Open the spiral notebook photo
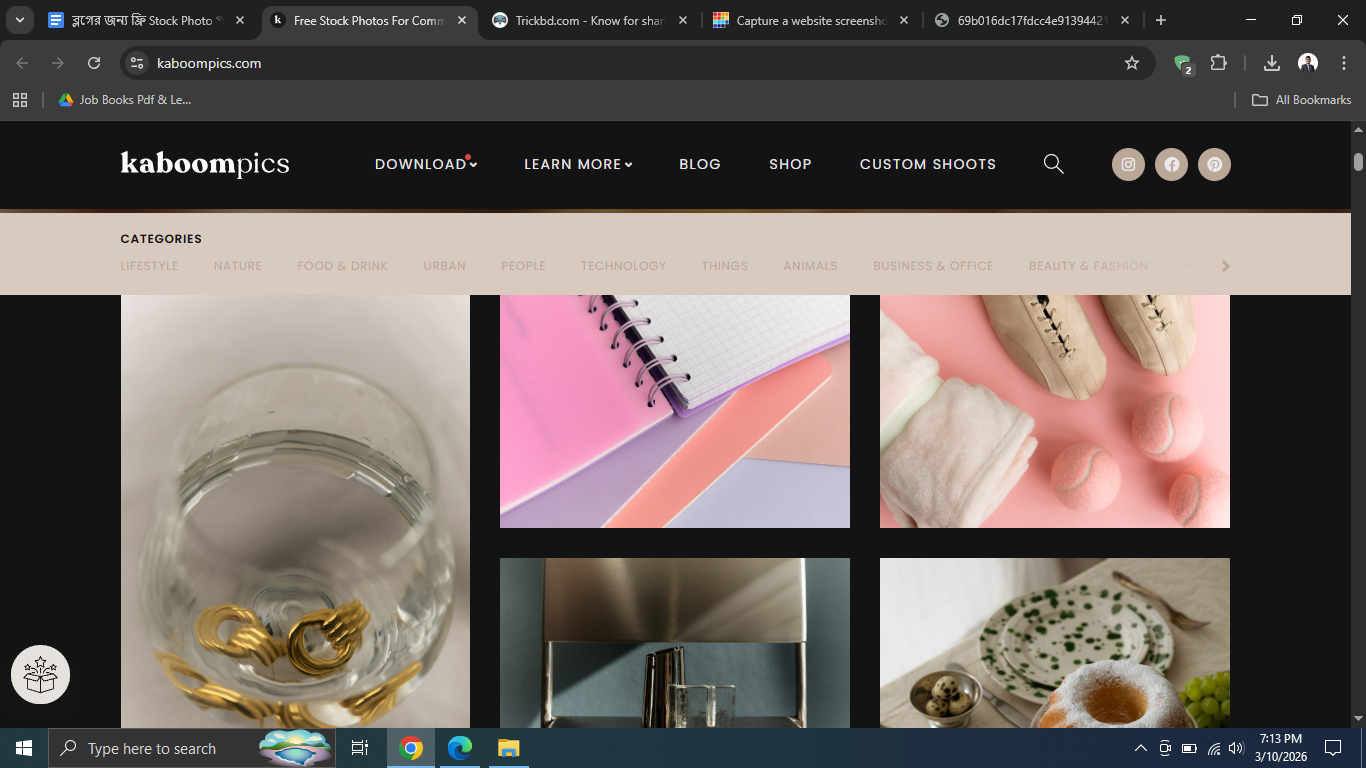This screenshot has height=768, width=1366. tap(675, 411)
